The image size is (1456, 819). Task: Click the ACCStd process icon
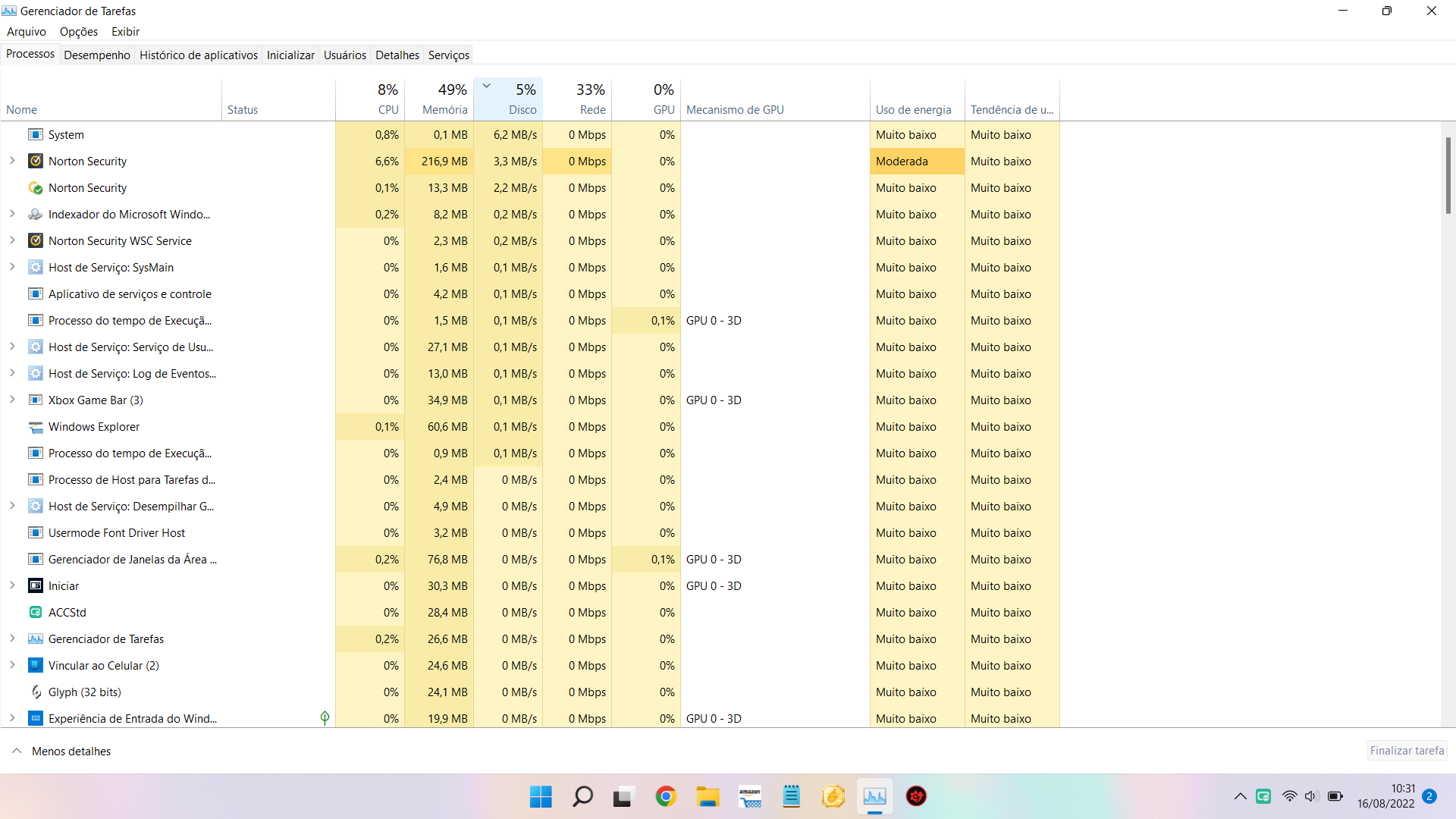coord(36,612)
